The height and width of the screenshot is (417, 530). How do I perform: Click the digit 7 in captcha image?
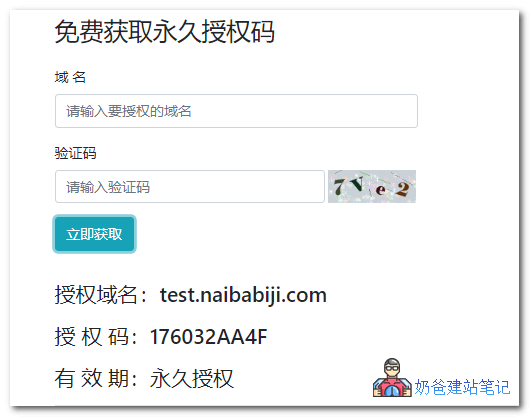339,187
